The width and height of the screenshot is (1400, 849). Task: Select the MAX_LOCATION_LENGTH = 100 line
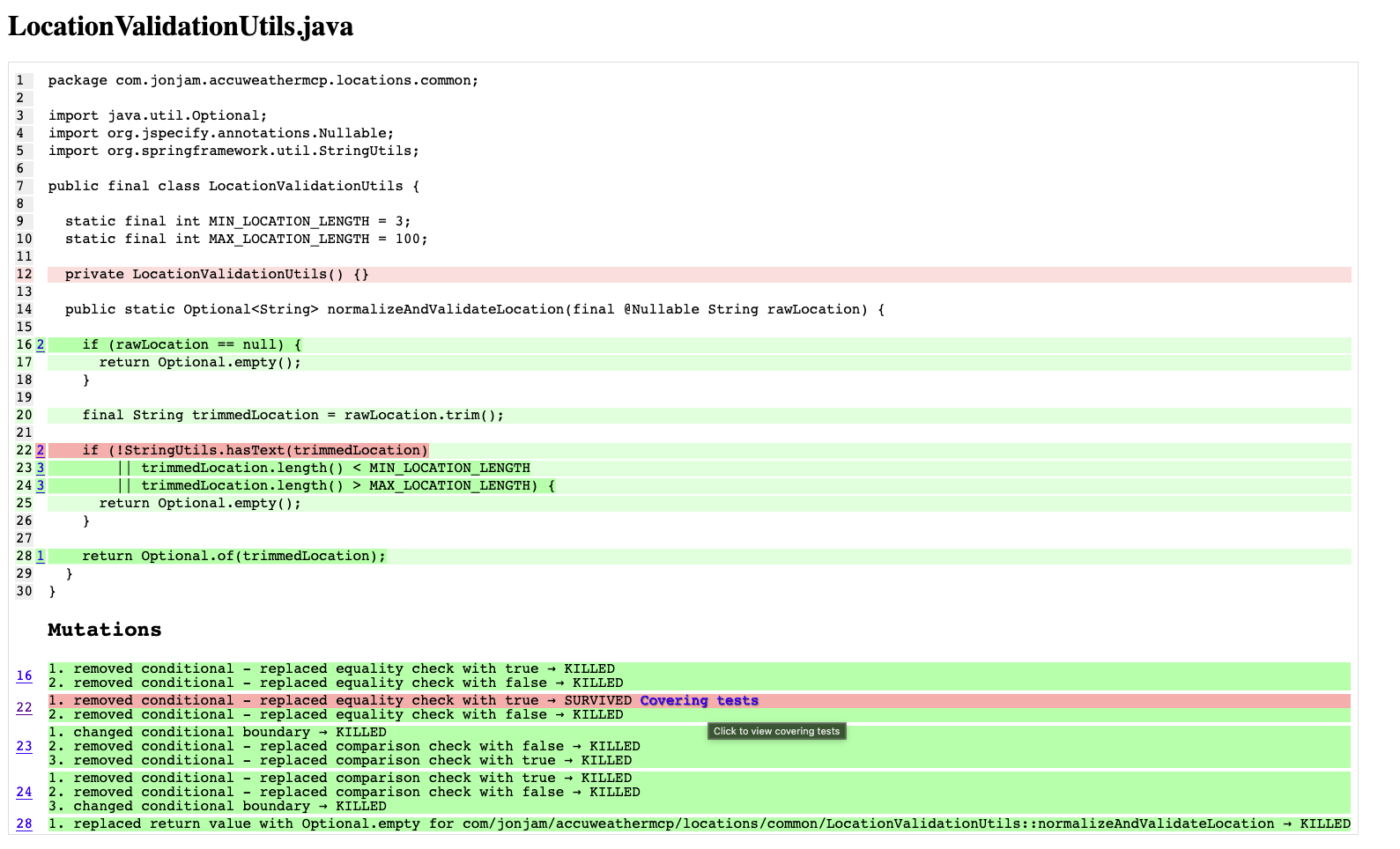[x=246, y=240]
